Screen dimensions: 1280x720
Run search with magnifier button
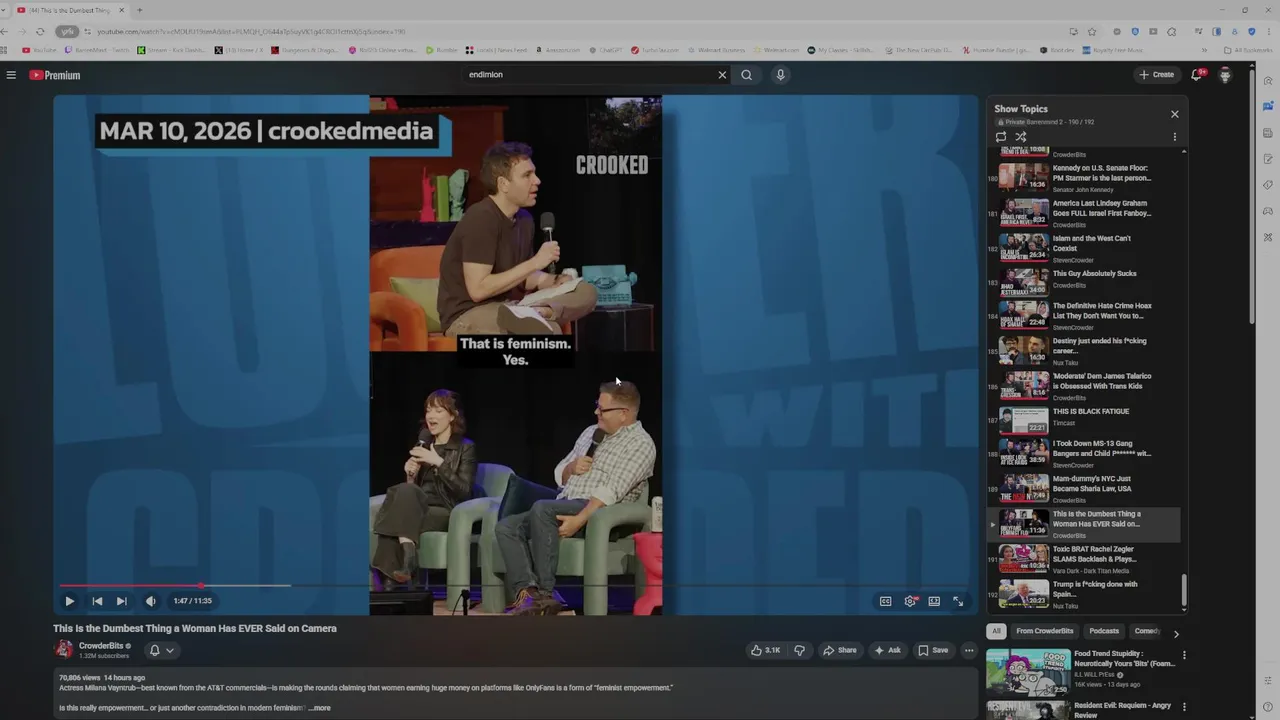point(746,75)
